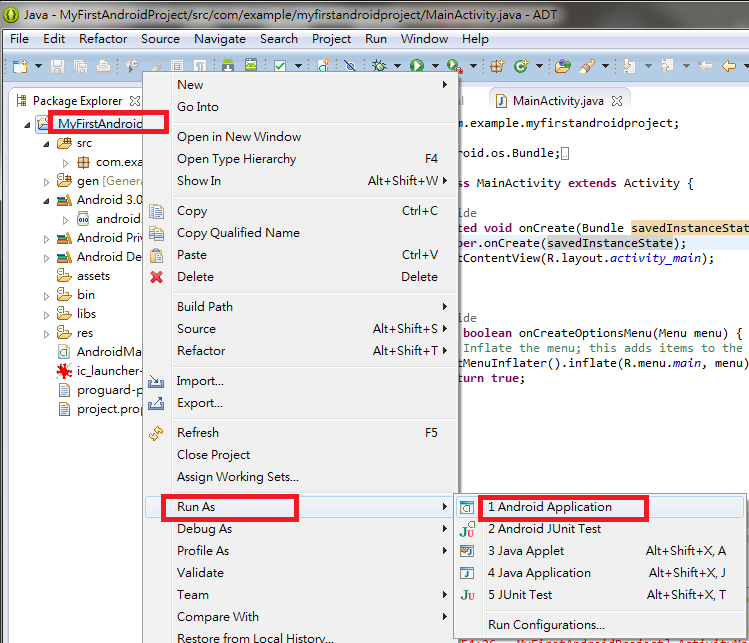Screen dimensions: 749x643
Task: Select 2 Android JUnit Test
Action: click(600, 529)
